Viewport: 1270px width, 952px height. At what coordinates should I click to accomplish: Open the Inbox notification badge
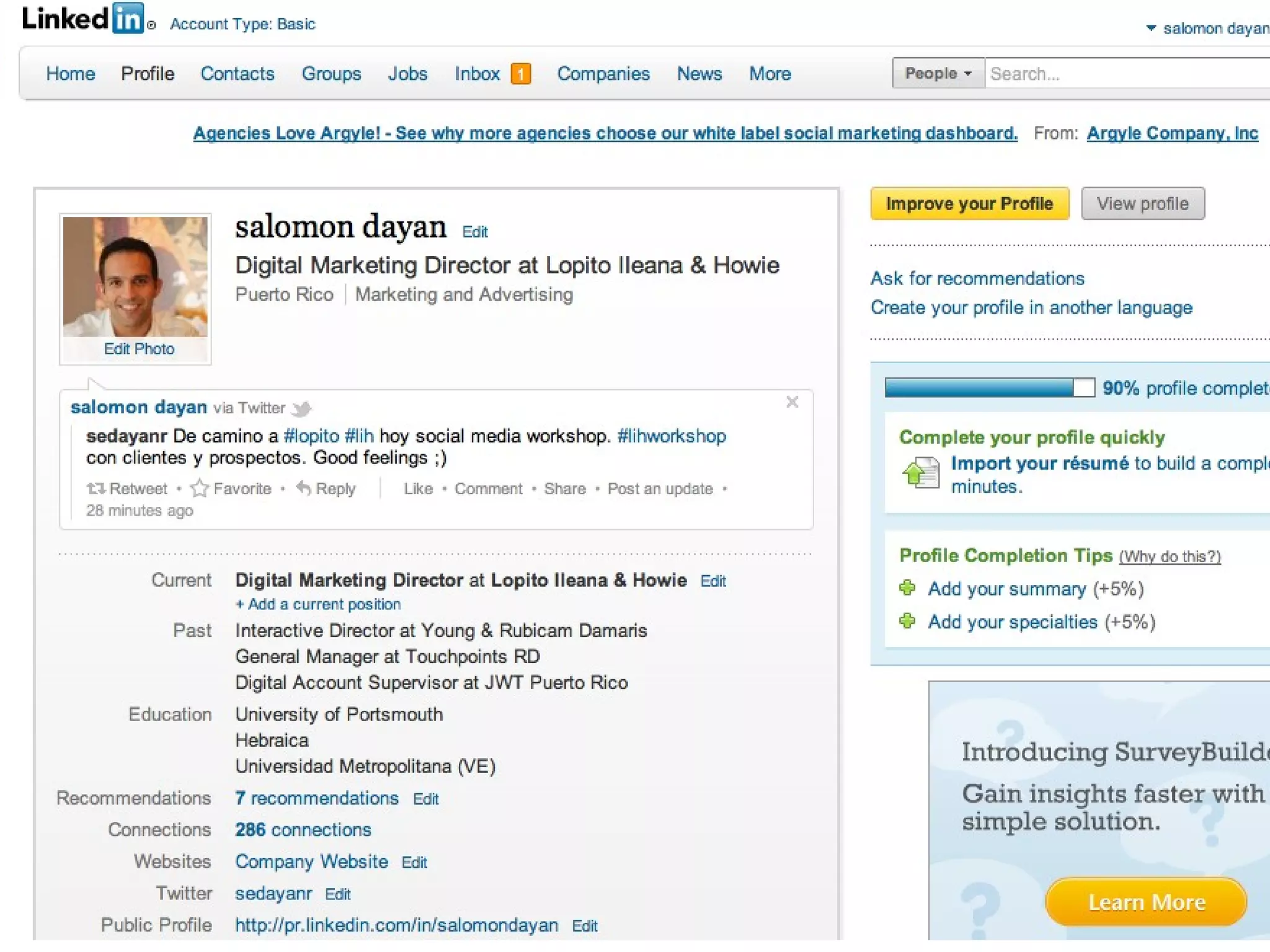tap(521, 74)
